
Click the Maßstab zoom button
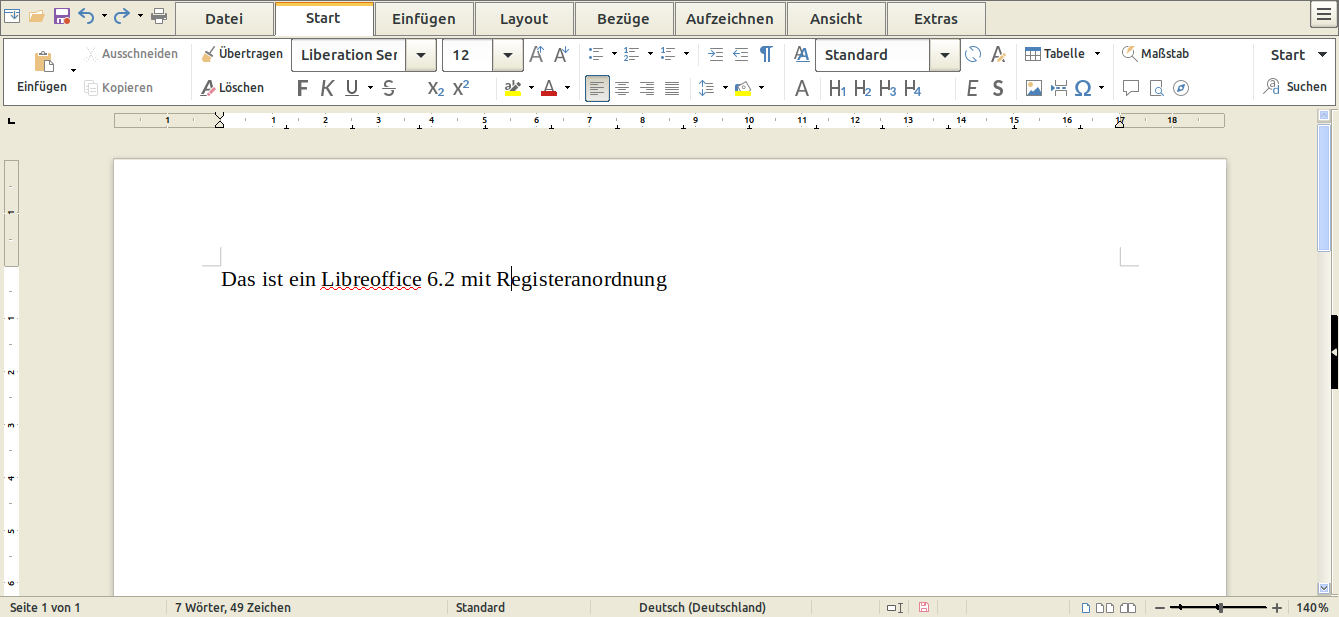1155,54
